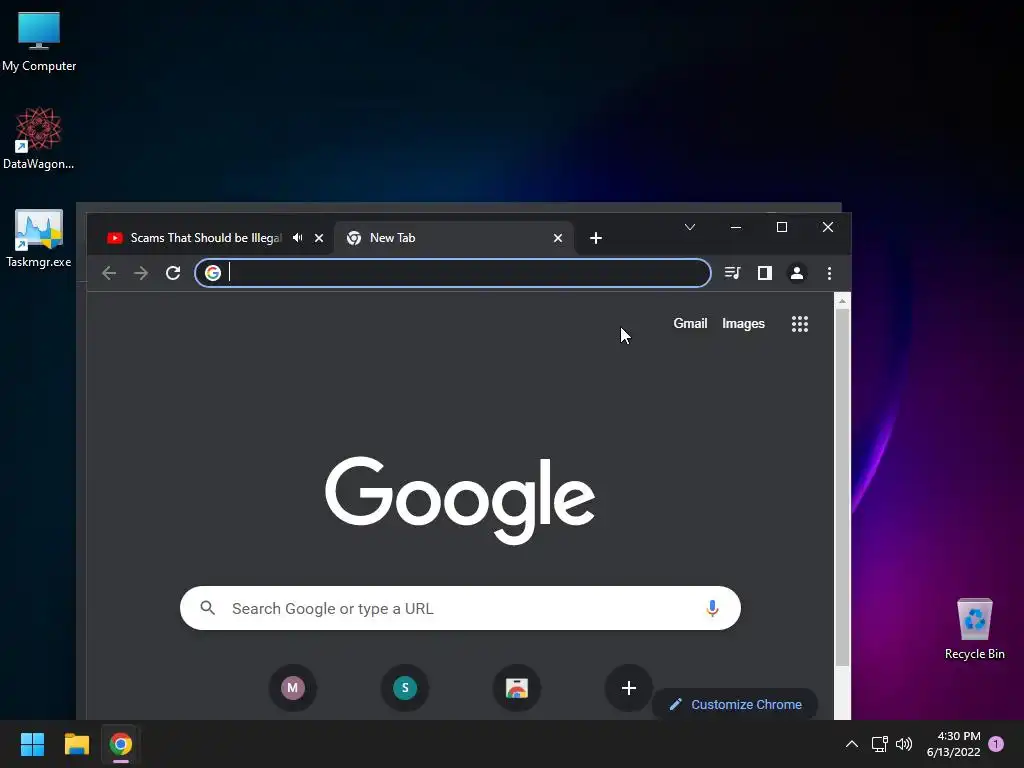Open File Explorer from the taskbar

pyautogui.click(x=76, y=744)
